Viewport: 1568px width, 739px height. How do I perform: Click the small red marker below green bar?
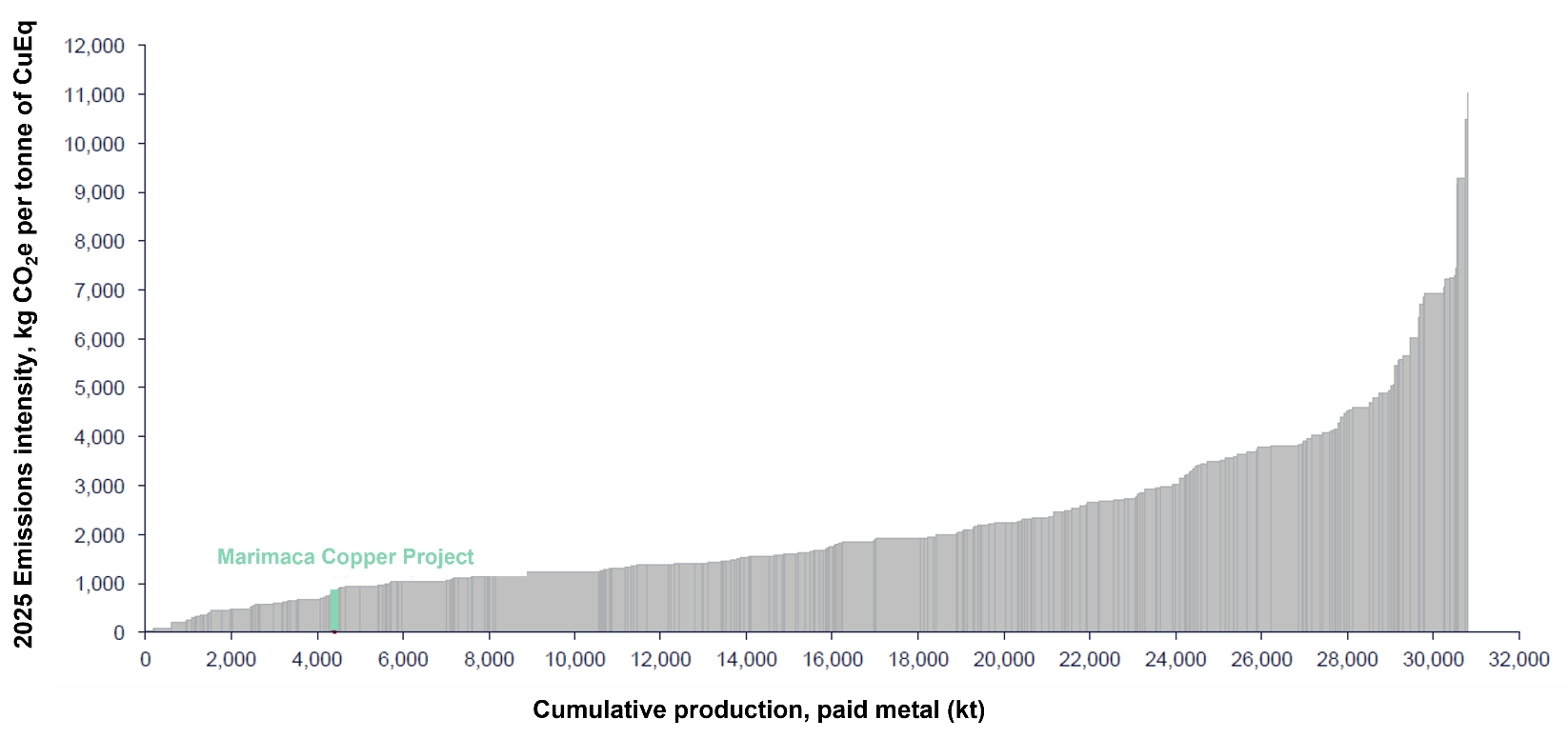334,632
